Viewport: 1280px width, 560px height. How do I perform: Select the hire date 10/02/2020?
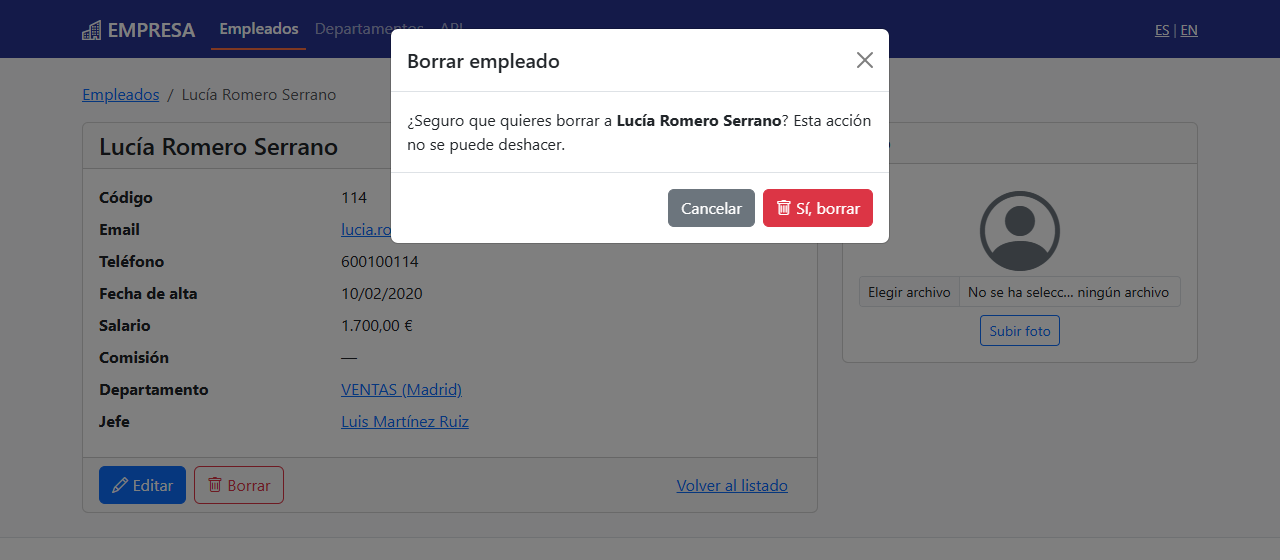(382, 294)
